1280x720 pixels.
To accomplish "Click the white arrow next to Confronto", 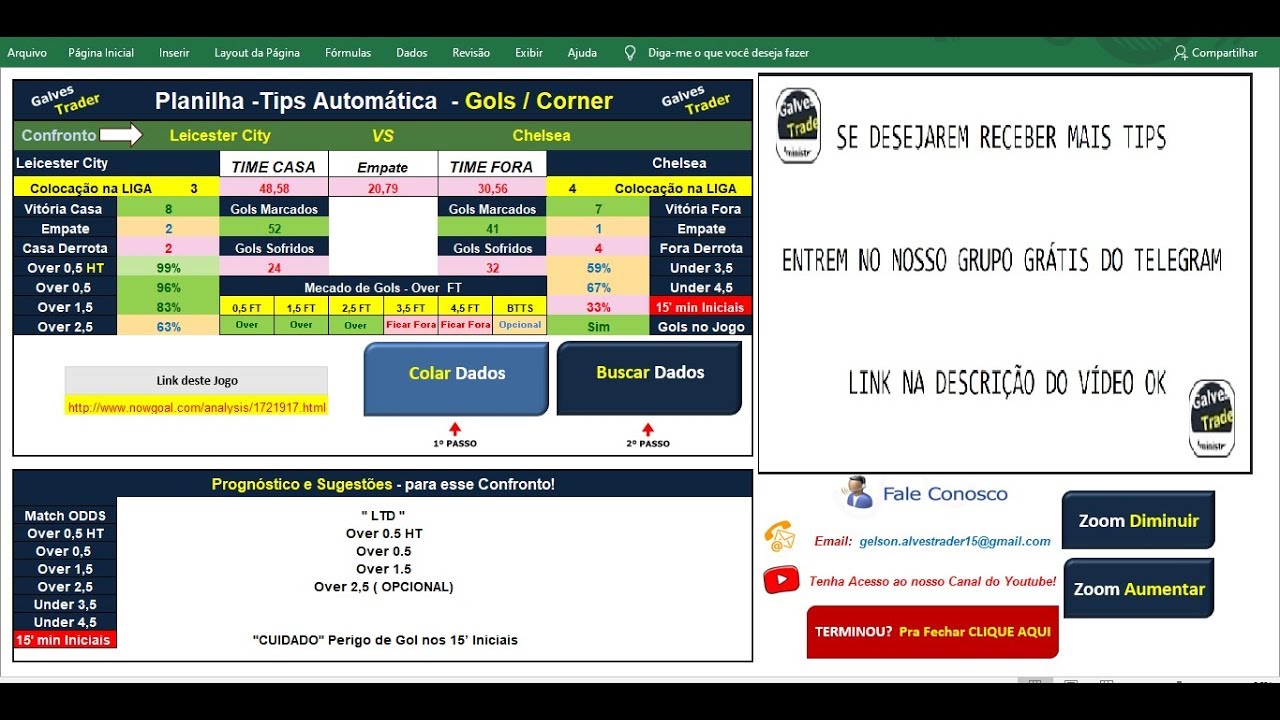I will pyautogui.click(x=121, y=135).
